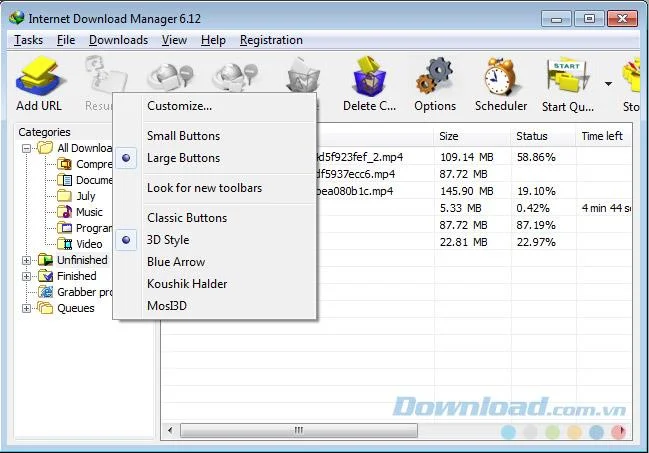The image size is (649, 453).
Task: Click the Delete Completed toolbar icon
Action: [x=369, y=77]
